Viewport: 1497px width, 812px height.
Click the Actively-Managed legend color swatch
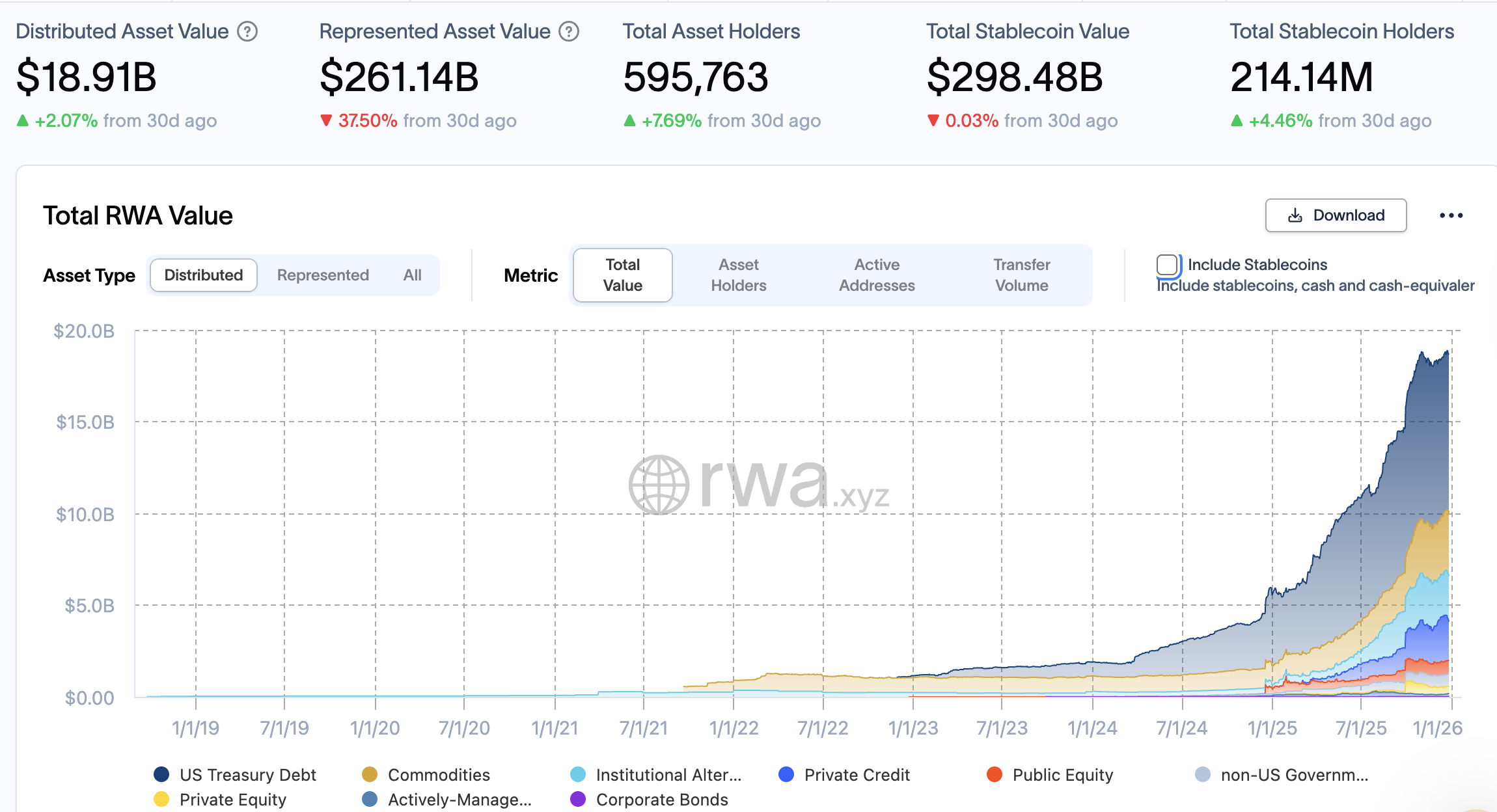pyautogui.click(x=370, y=799)
